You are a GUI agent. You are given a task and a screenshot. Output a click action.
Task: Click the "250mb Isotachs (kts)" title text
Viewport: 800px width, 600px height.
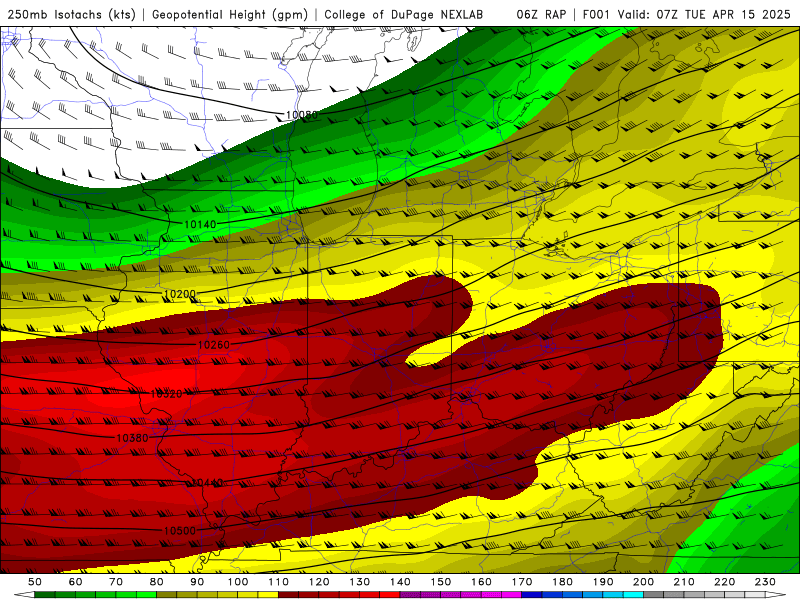pos(71,15)
